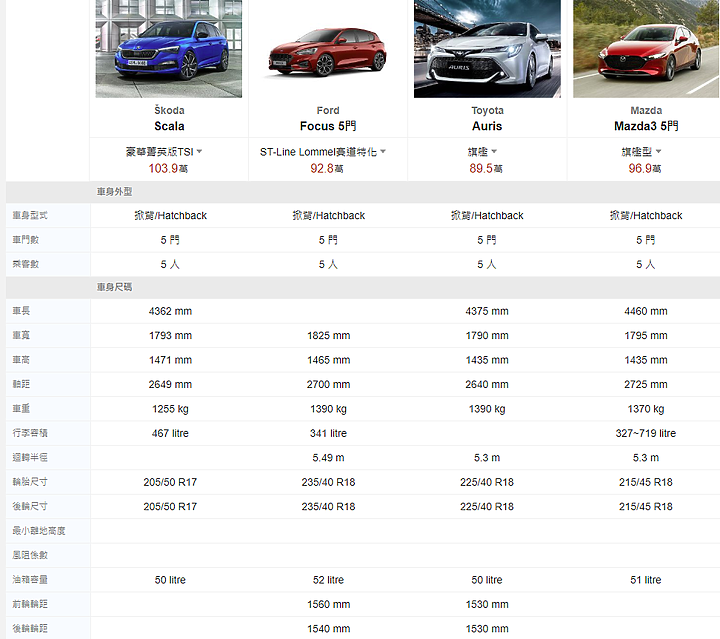Select the Scala price 103.9萬
The height and width of the screenshot is (639, 720).
(168, 168)
